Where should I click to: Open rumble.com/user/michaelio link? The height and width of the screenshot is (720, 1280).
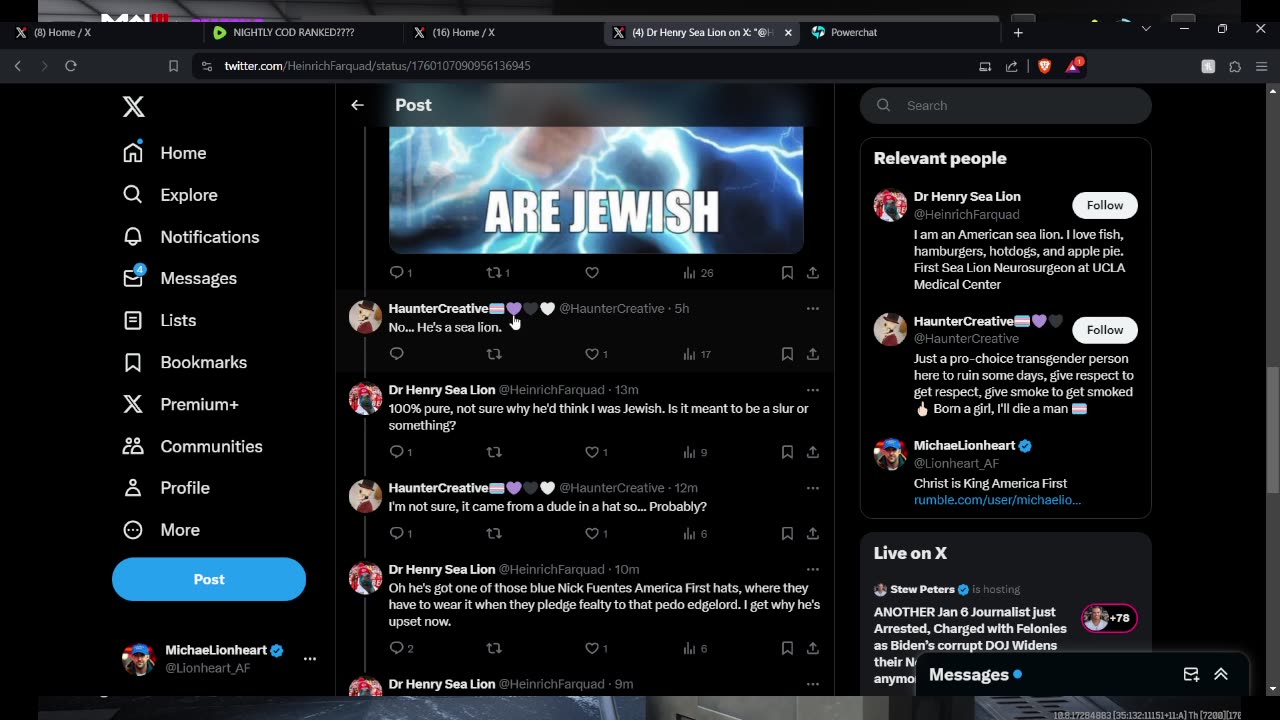(x=997, y=500)
